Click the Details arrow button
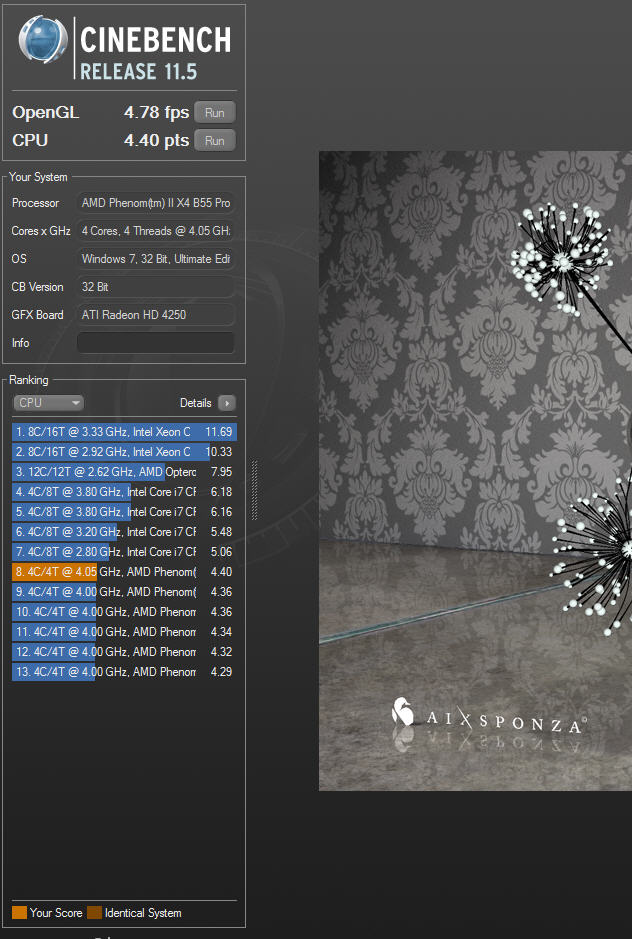The width and height of the screenshot is (632, 939). coord(227,403)
